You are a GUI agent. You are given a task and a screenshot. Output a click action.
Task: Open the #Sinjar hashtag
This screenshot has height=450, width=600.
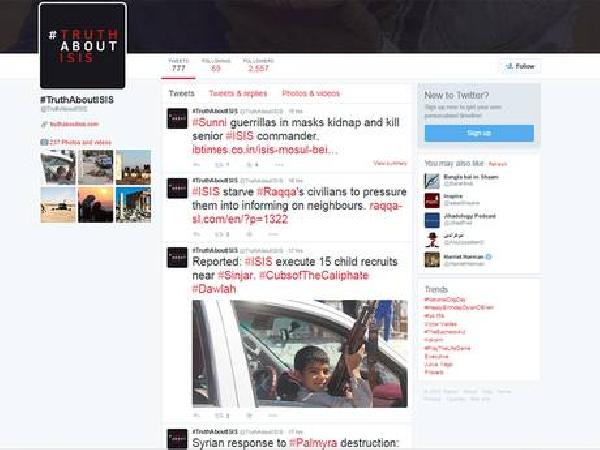coord(236,276)
